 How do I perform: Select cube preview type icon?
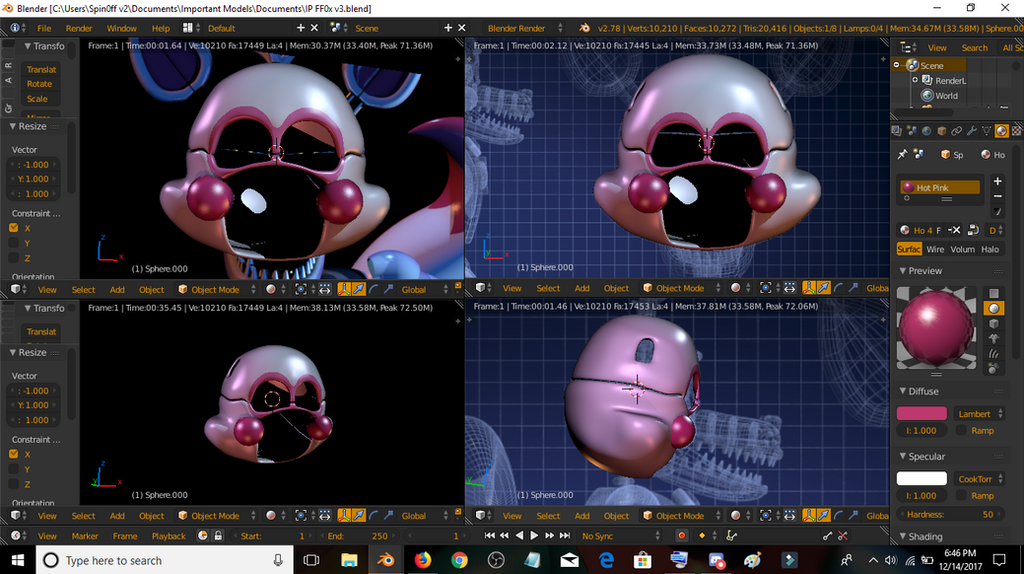(994, 324)
